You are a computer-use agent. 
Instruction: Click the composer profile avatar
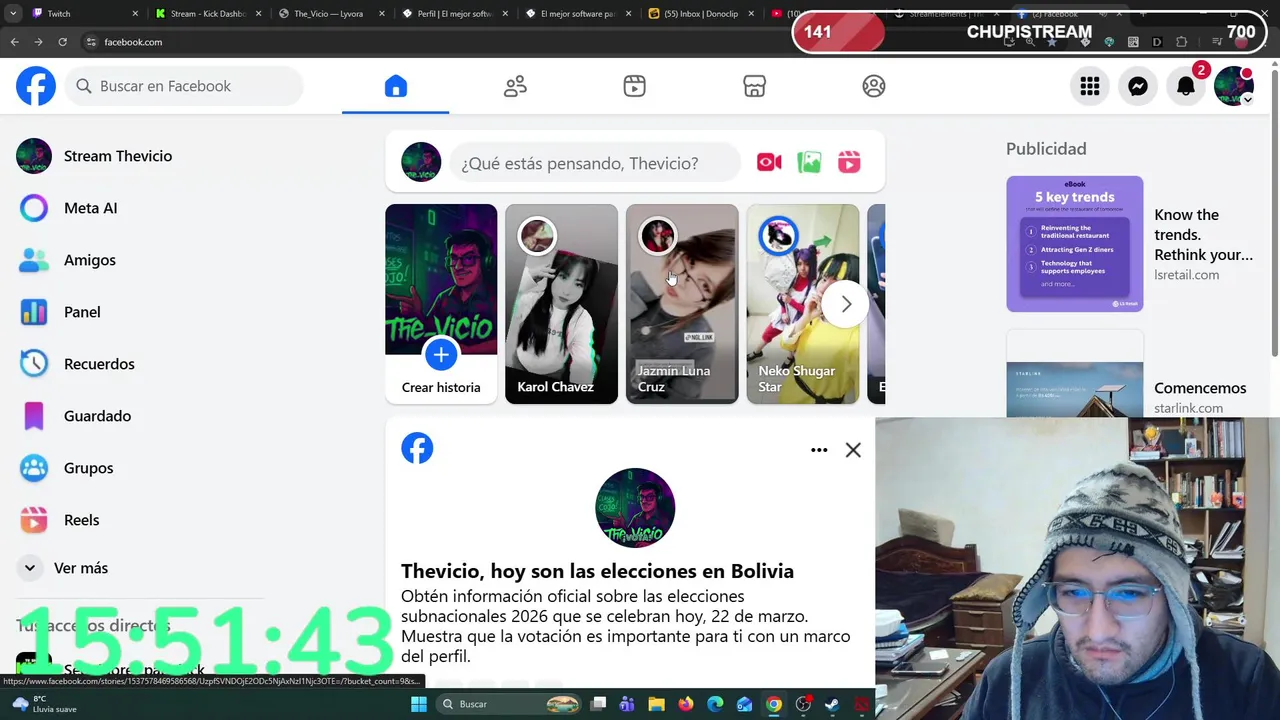[x=421, y=162]
